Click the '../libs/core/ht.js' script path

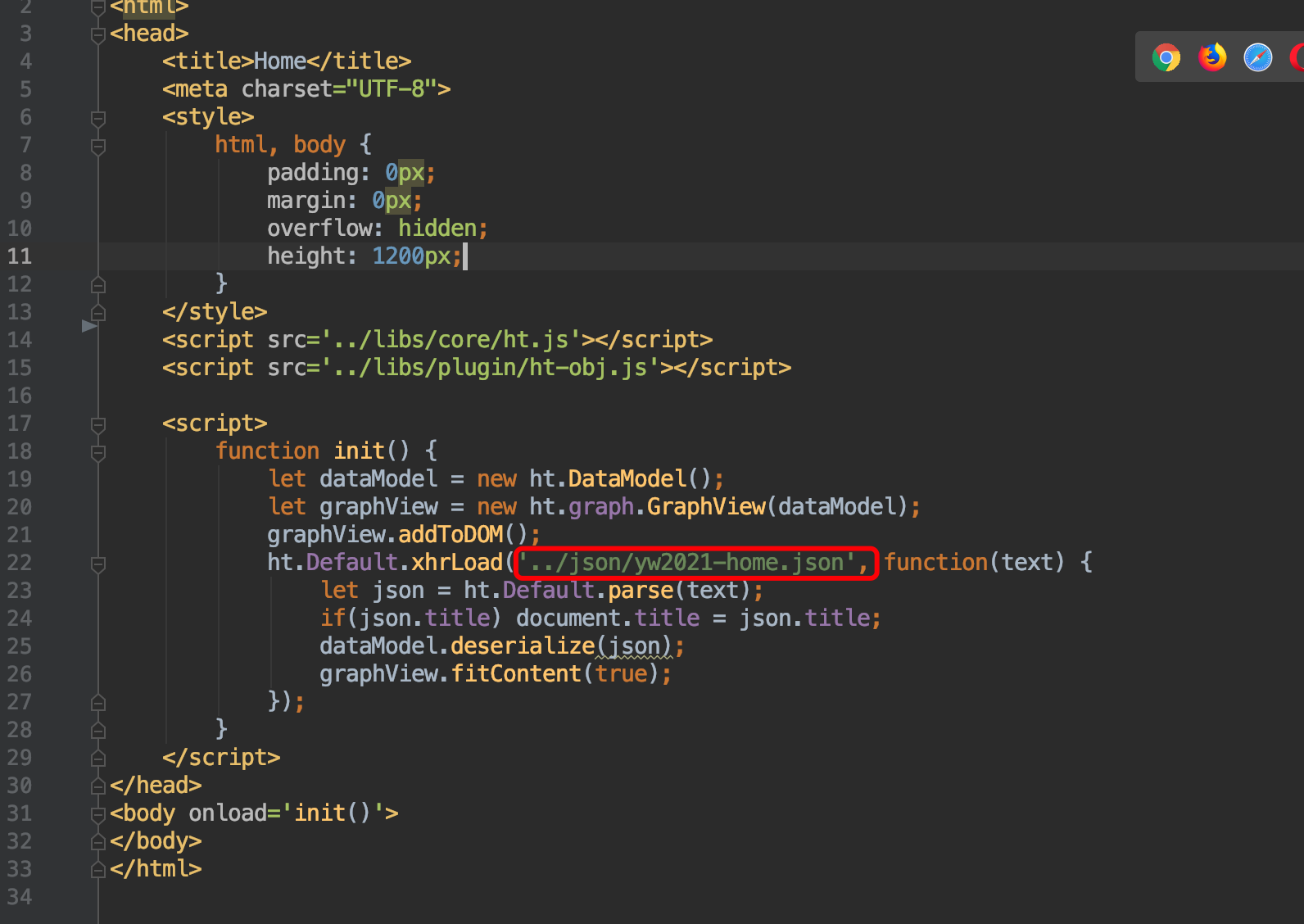pos(451,340)
